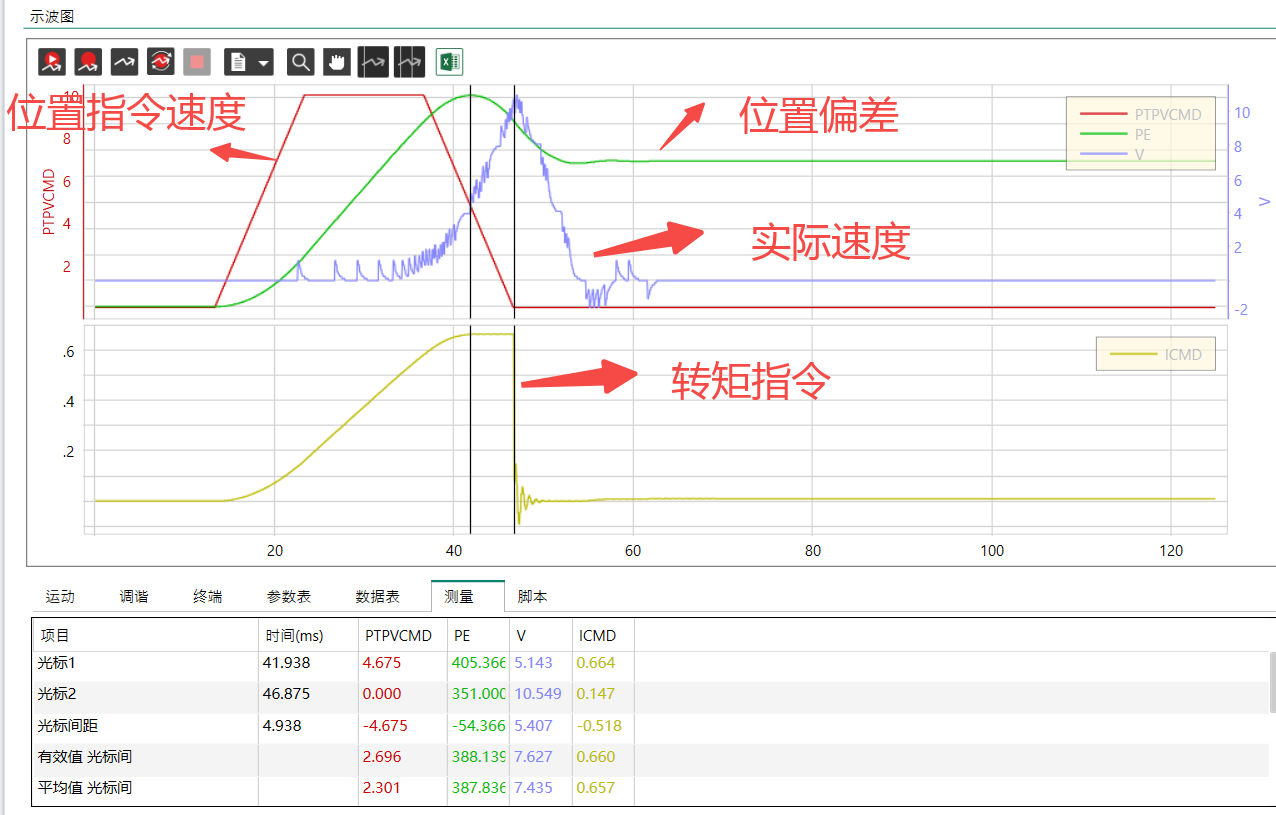Open the document file icon

point(238,62)
